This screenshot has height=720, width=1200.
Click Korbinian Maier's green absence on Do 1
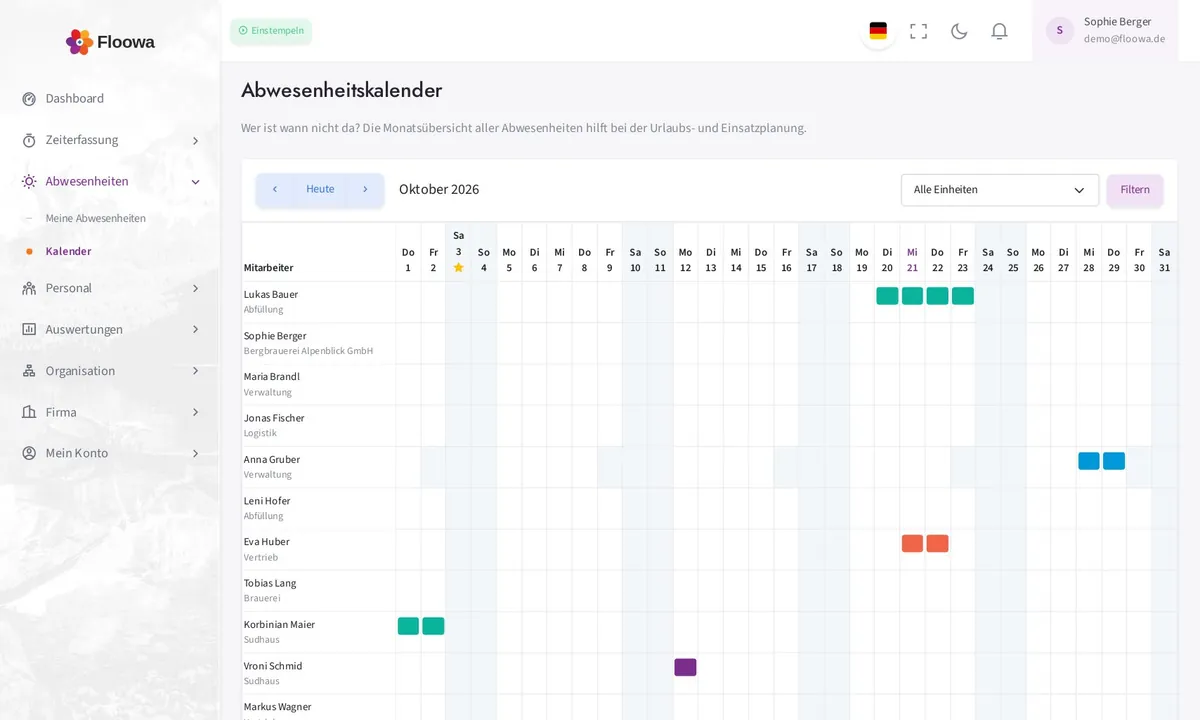[x=408, y=626]
